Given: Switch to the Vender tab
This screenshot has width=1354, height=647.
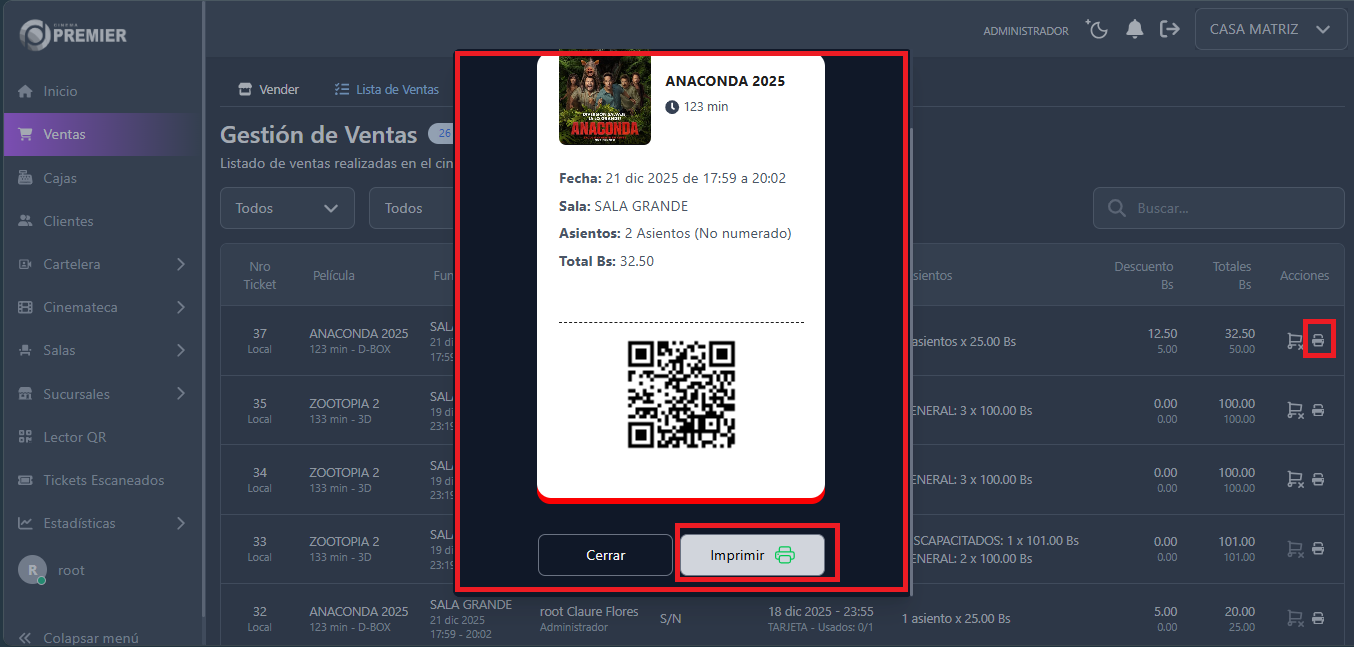Looking at the screenshot, I should [x=268, y=89].
